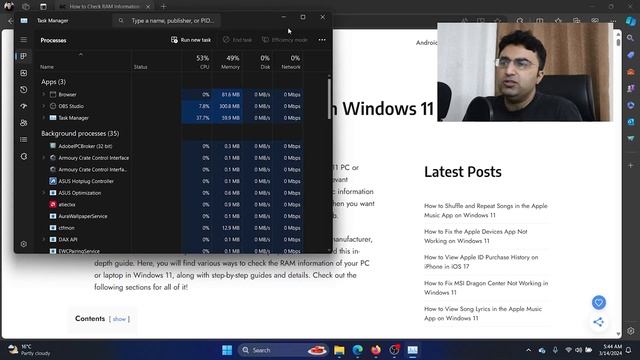Select Processes page icon in Task Manager sidebar
The width and height of the screenshot is (640, 360).
click(x=24, y=56)
